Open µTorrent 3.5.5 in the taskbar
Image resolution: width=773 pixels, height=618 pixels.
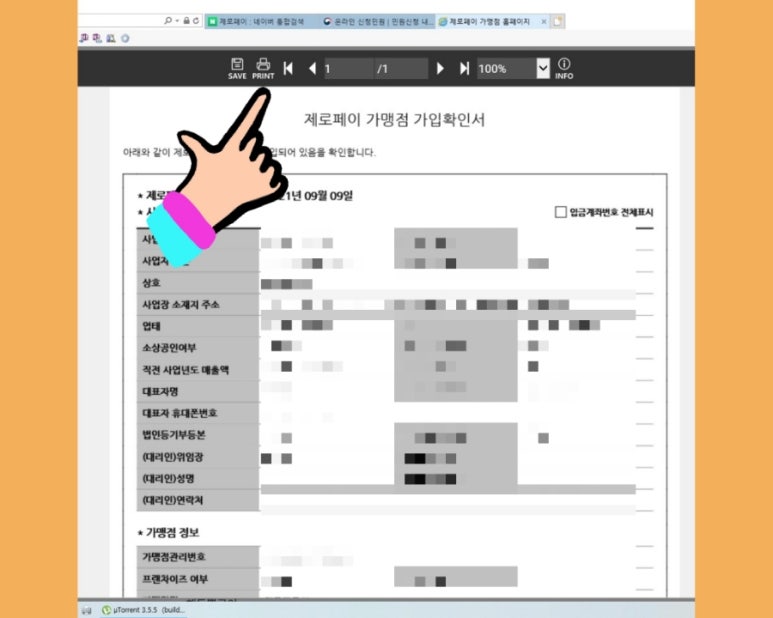(x=144, y=610)
